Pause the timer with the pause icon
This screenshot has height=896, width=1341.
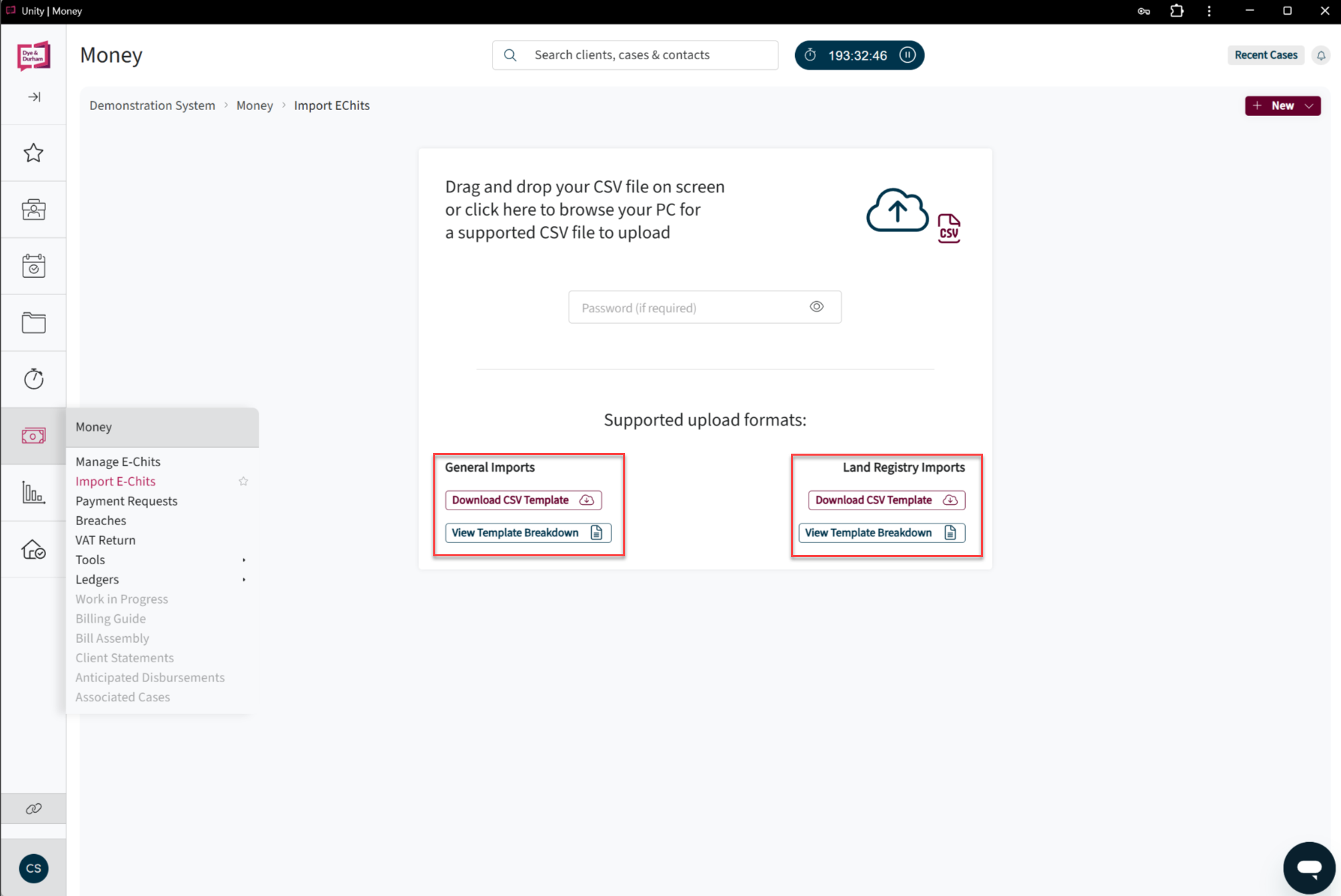(908, 55)
